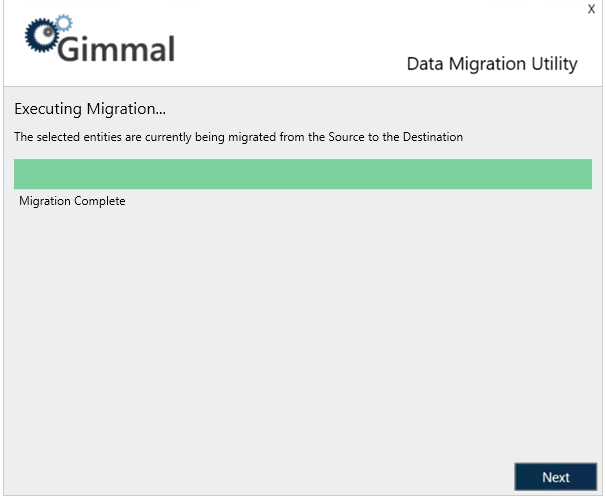Screen dimensions: 606x500
Task: Click the word Utility in the window title
Action: (553, 64)
